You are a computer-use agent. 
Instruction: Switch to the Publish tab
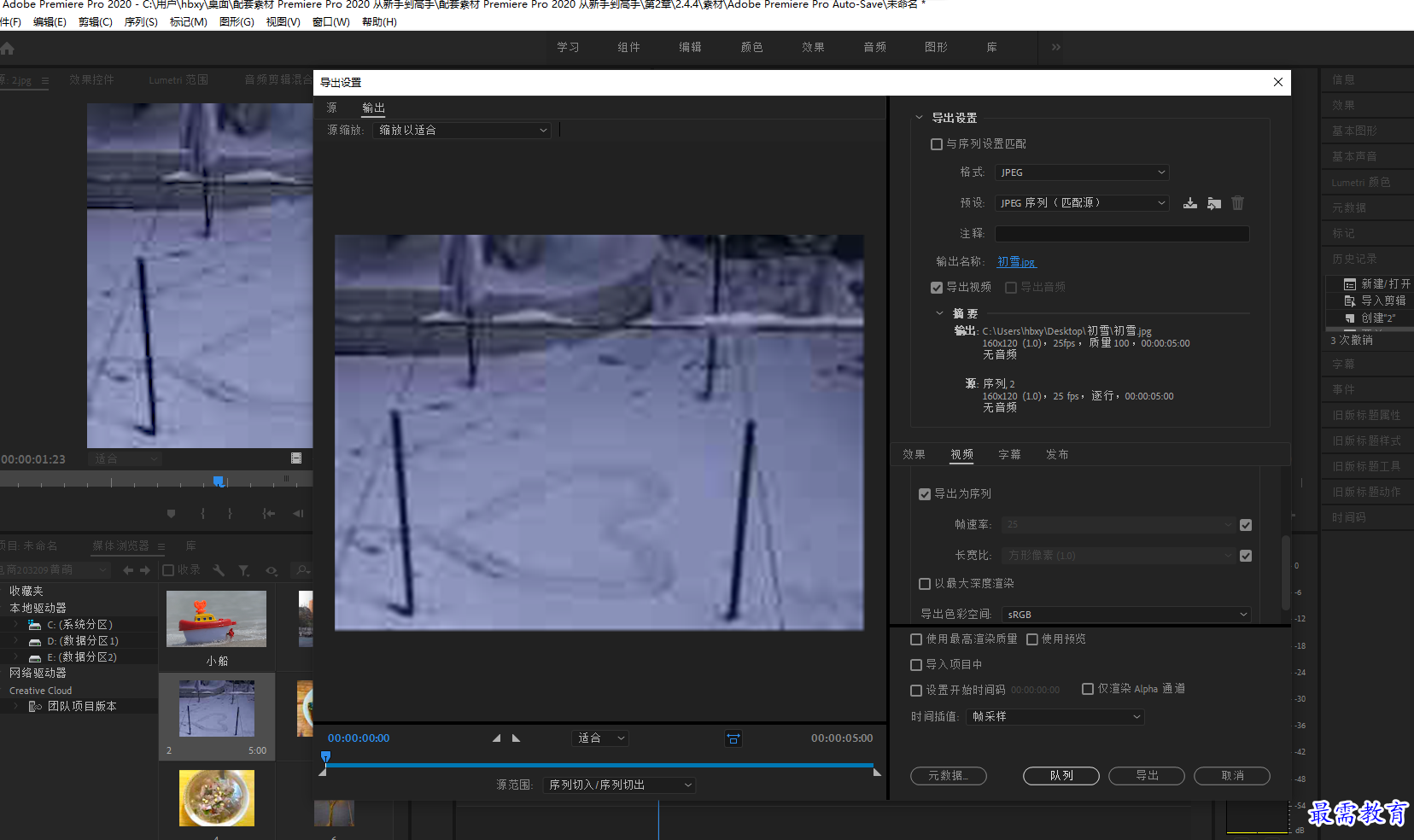1057,455
